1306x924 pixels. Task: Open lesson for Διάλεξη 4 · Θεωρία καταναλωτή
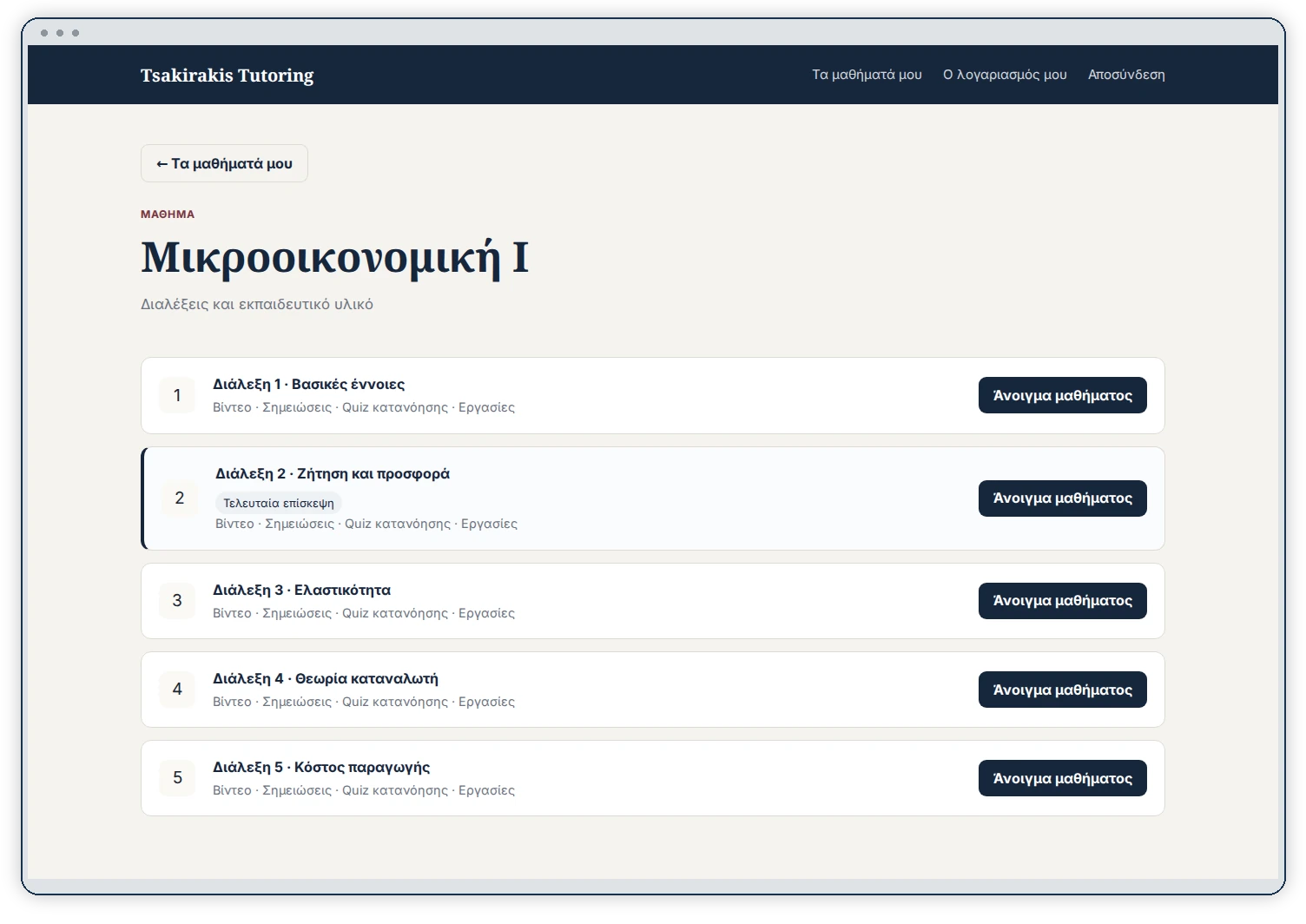click(x=1062, y=690)
